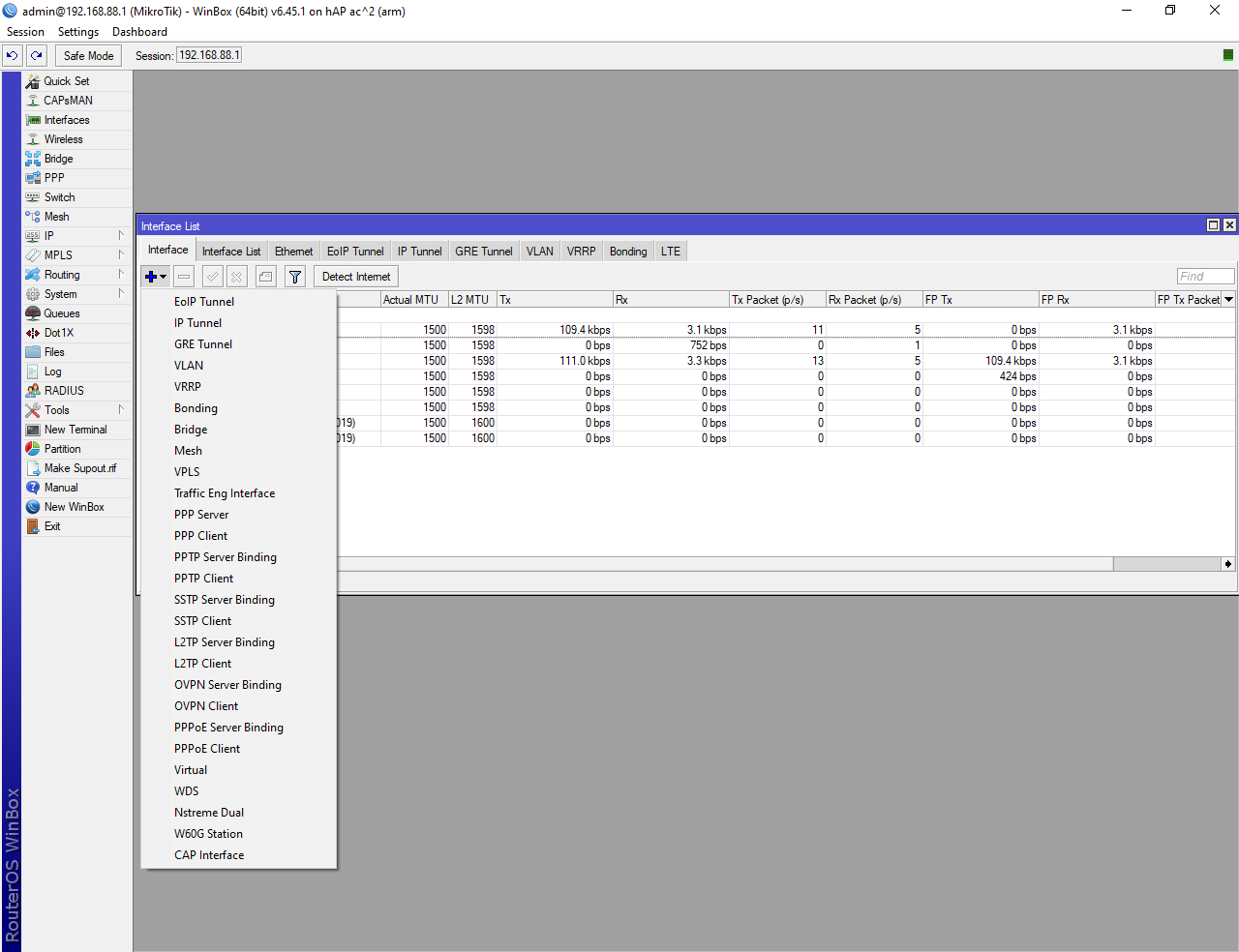Click the blue plus Add interface button
1239x952 pixels.
pos(151,277)
